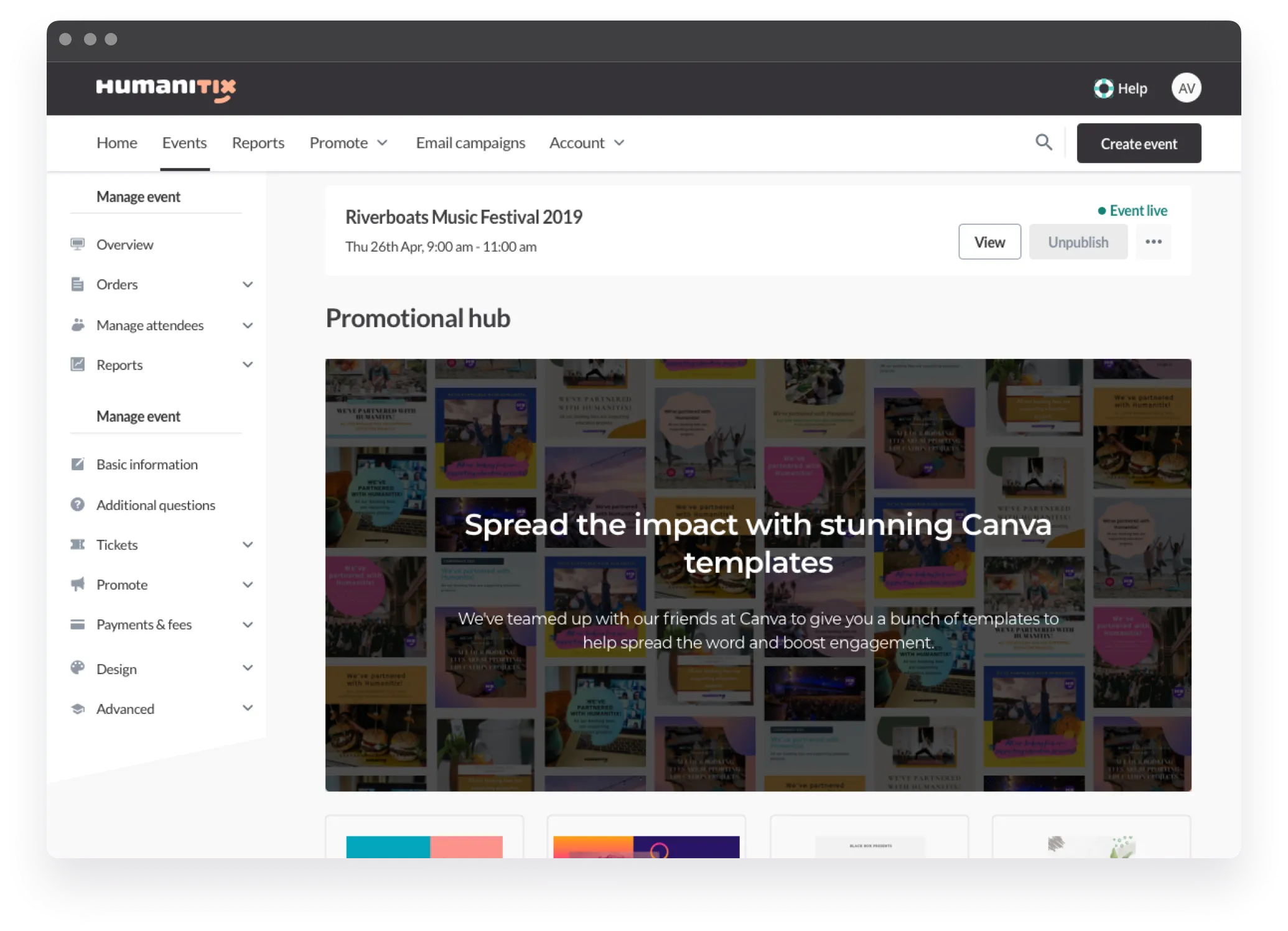Viewport: 1288px width, 931px height.
Task: Click the View button for event
Action: click(989, 241)
